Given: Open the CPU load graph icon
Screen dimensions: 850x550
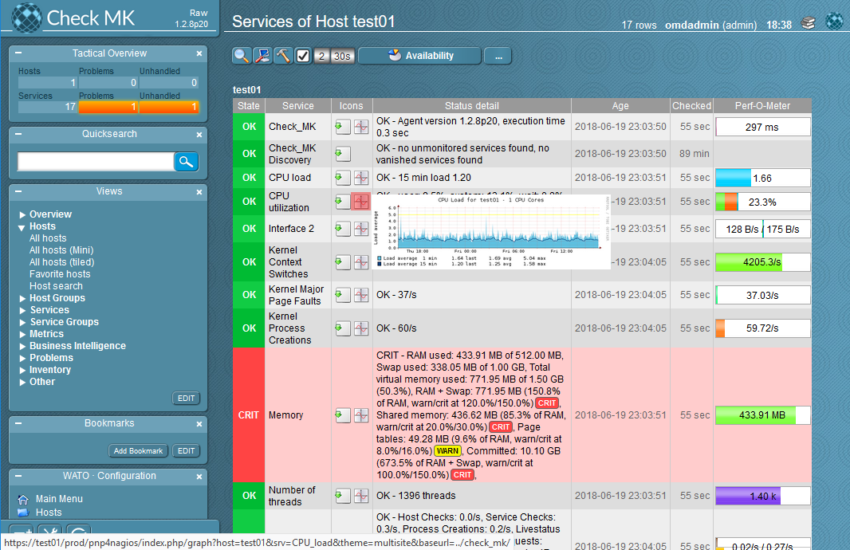Looking at the screenshot, I should [x=361, y=177].
